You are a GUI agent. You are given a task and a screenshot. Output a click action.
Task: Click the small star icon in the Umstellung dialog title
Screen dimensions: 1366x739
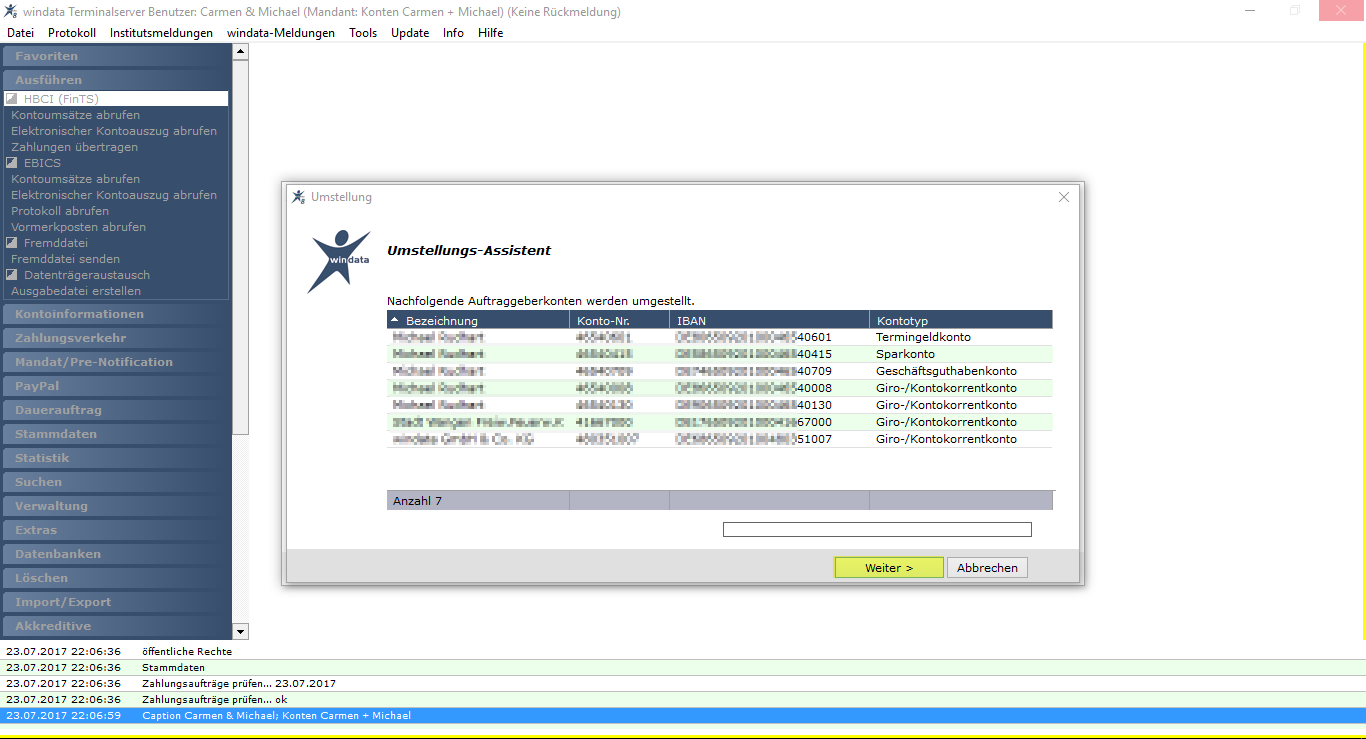[298, 197]
